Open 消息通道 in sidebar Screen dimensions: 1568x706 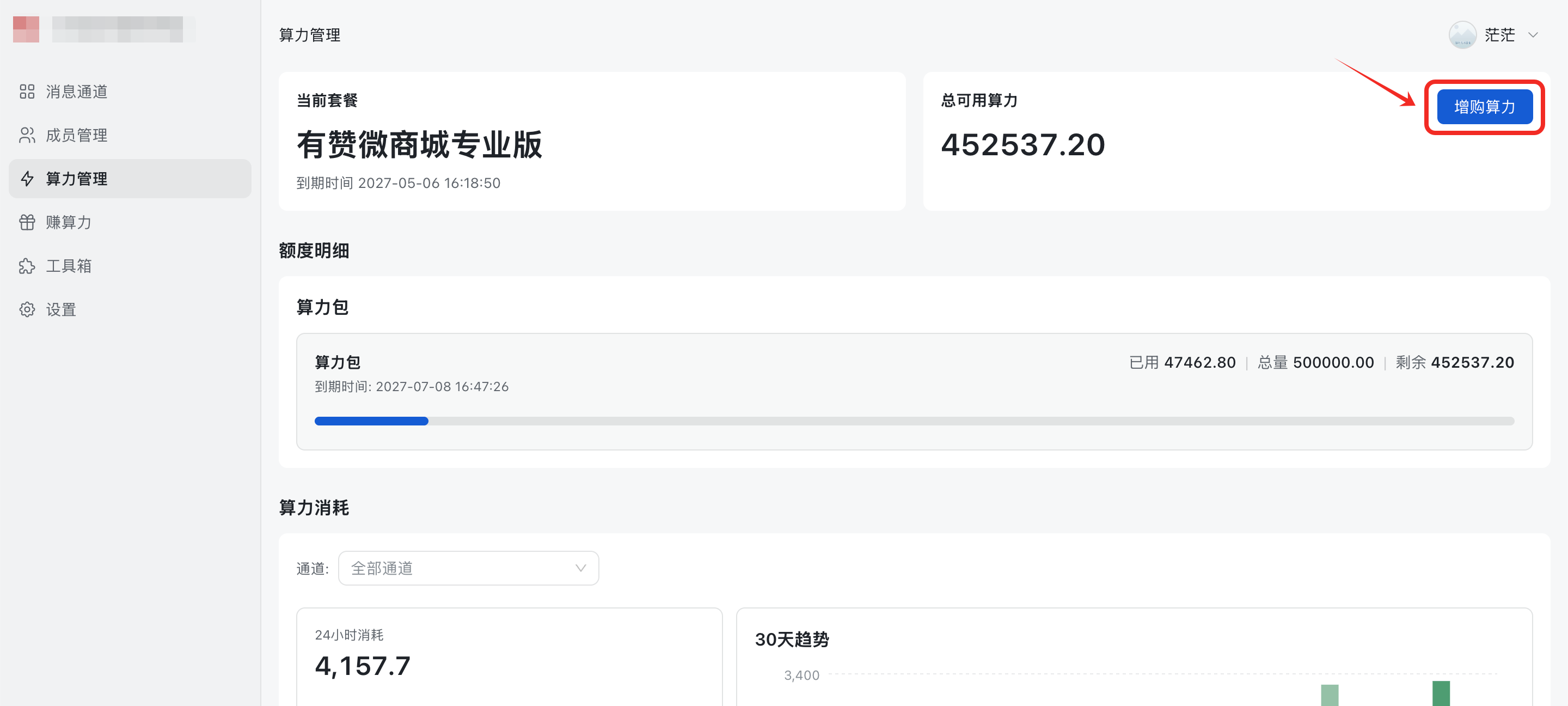[x=130, y=92]
